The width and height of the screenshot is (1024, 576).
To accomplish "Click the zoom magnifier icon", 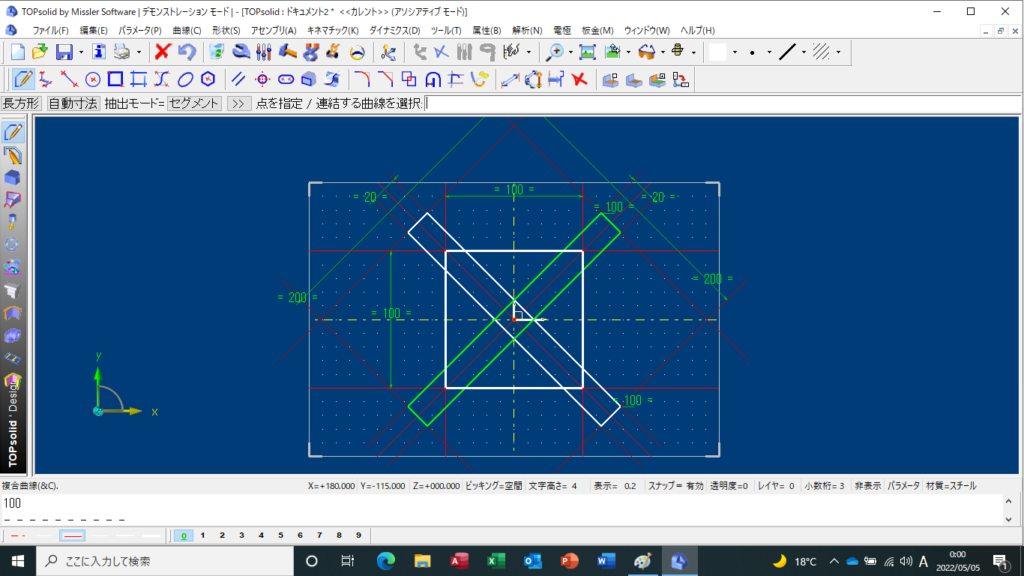I will click(555, 52).
